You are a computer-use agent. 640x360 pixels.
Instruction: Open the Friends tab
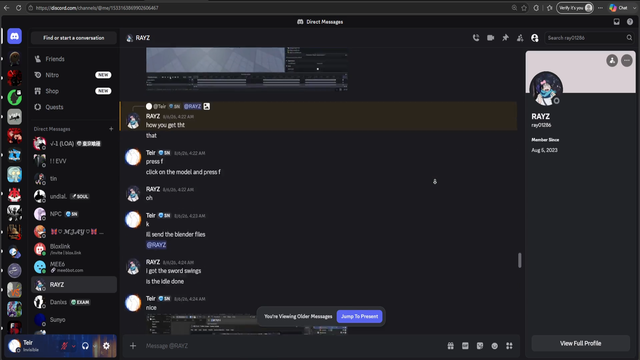click(74, 59)
